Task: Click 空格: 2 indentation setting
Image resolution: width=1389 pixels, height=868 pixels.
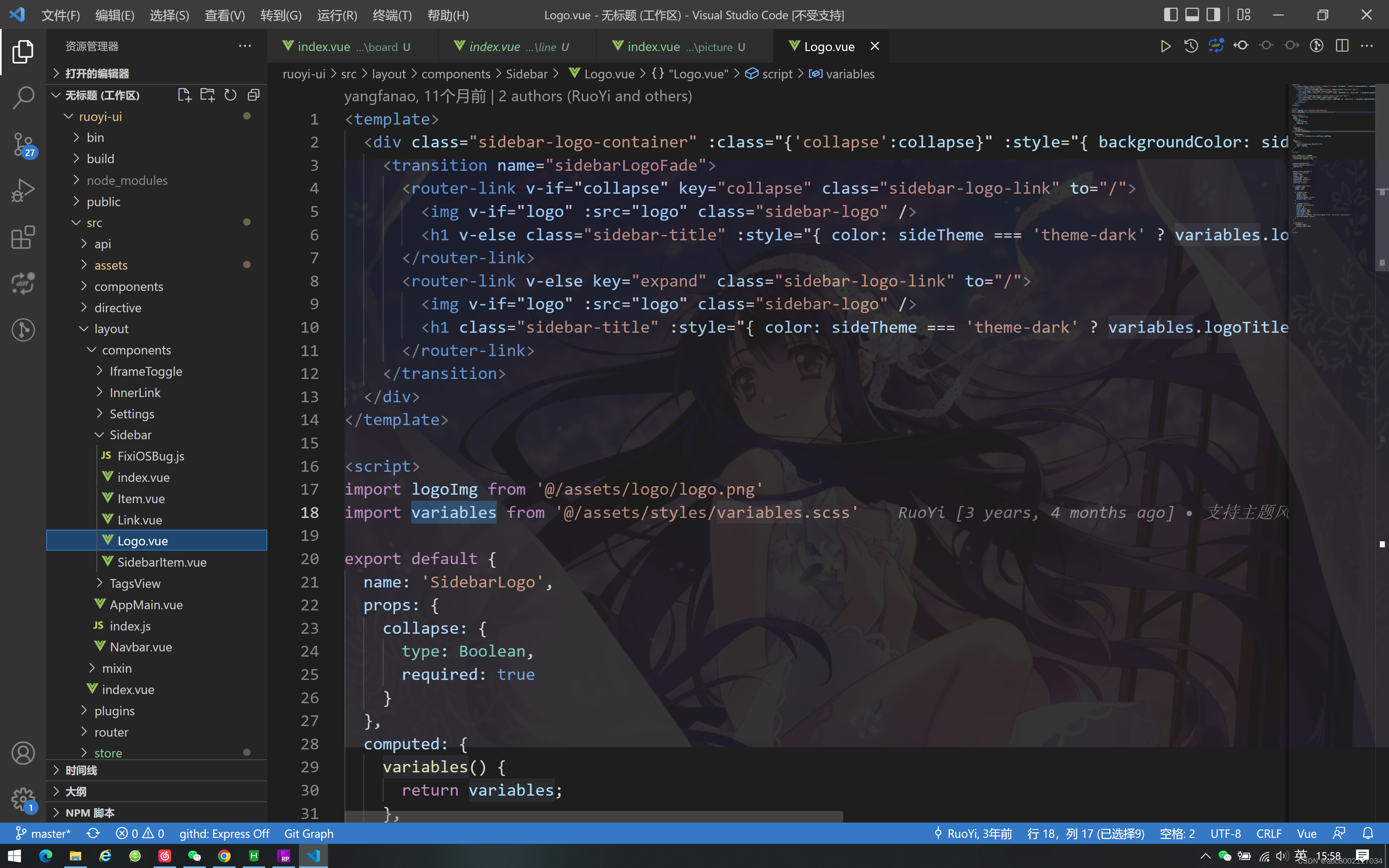Action: point(1177,833)
